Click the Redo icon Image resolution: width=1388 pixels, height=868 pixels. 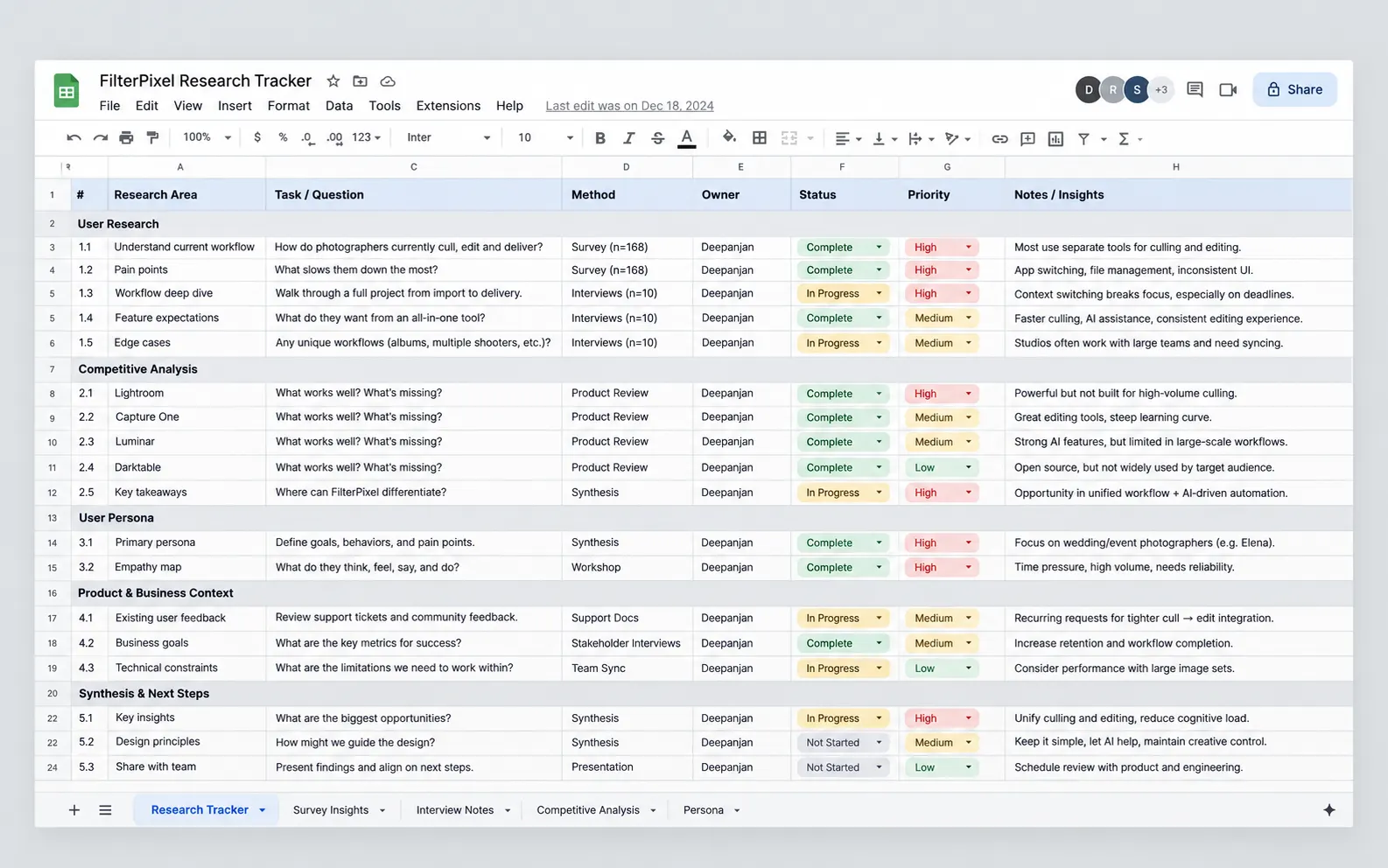[101, 137]
